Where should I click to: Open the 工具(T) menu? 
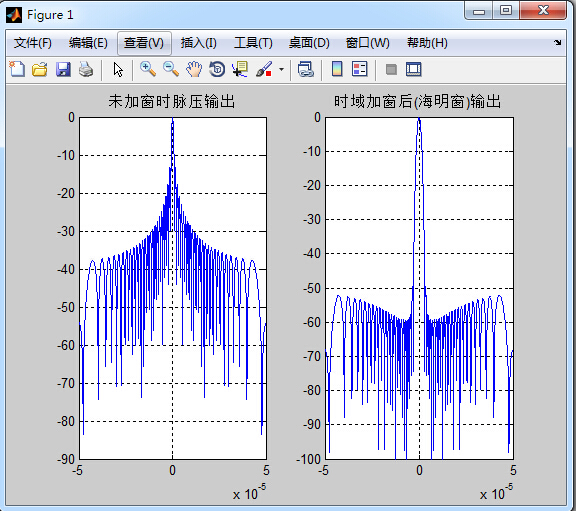[253, 43]
